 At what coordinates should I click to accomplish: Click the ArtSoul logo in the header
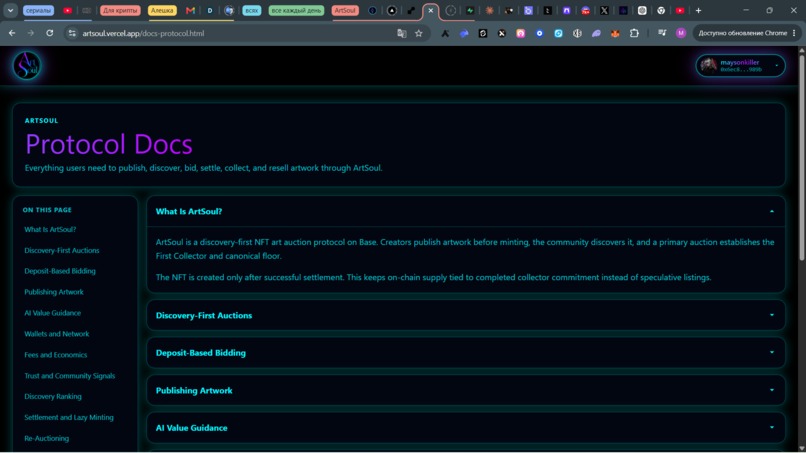coord(27,65)
